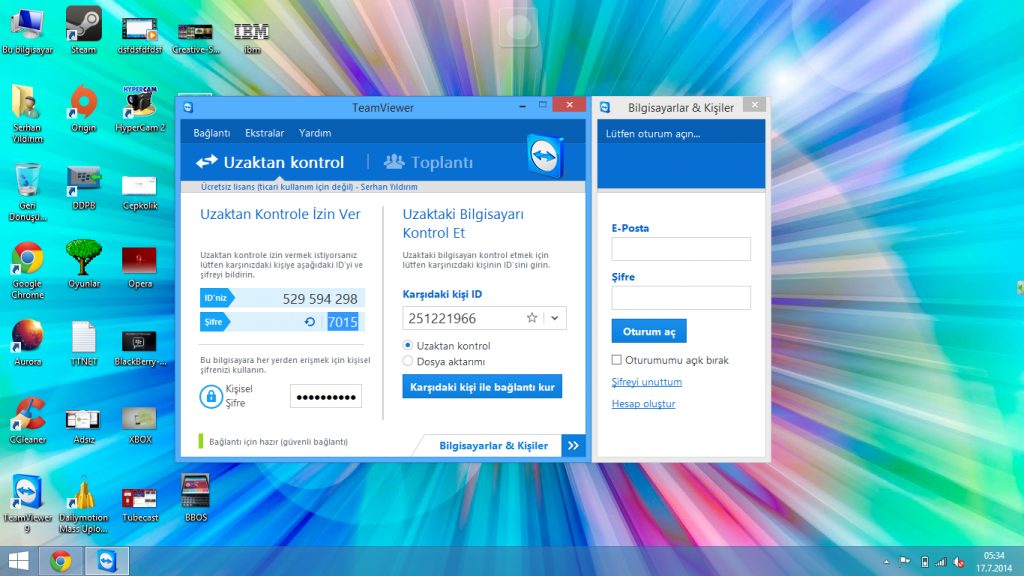Open the CCleaner desktop icon
This screenshot has width=1024, height=576.
point(27,415)
